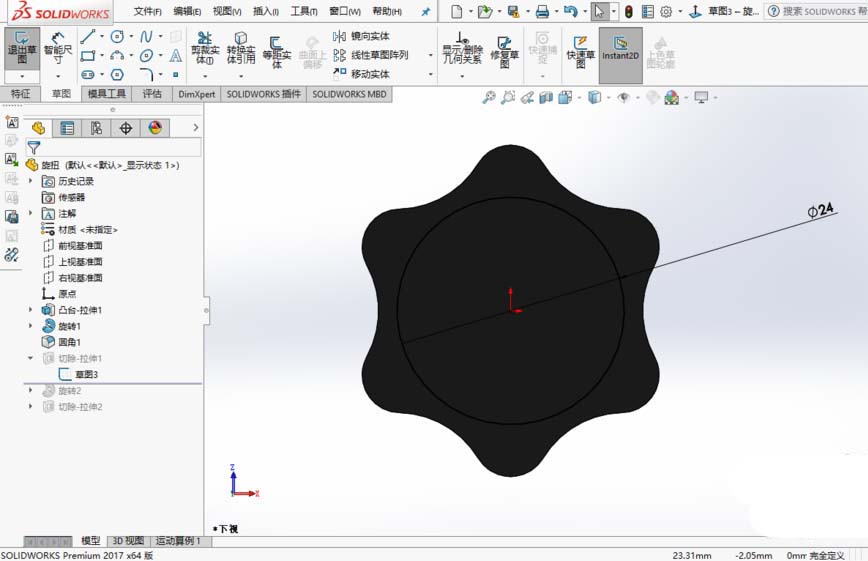Click the 剪裁实体 trim entities tool

coord(205,48)
